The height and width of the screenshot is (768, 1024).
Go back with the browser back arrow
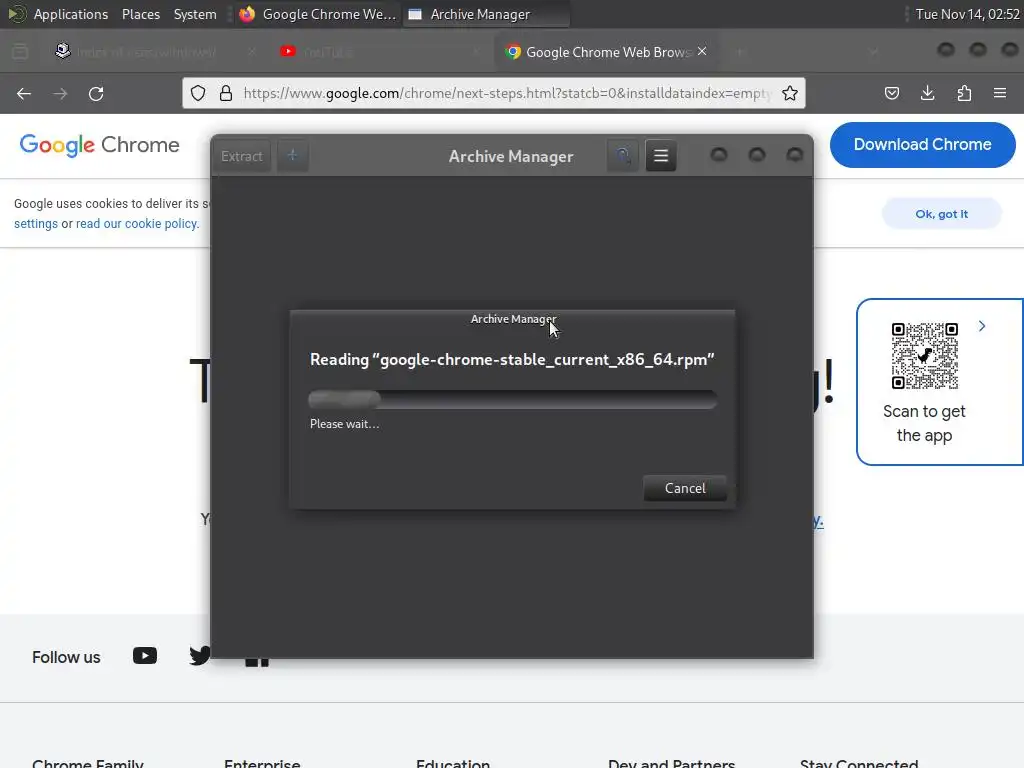(x=24, y=93)
